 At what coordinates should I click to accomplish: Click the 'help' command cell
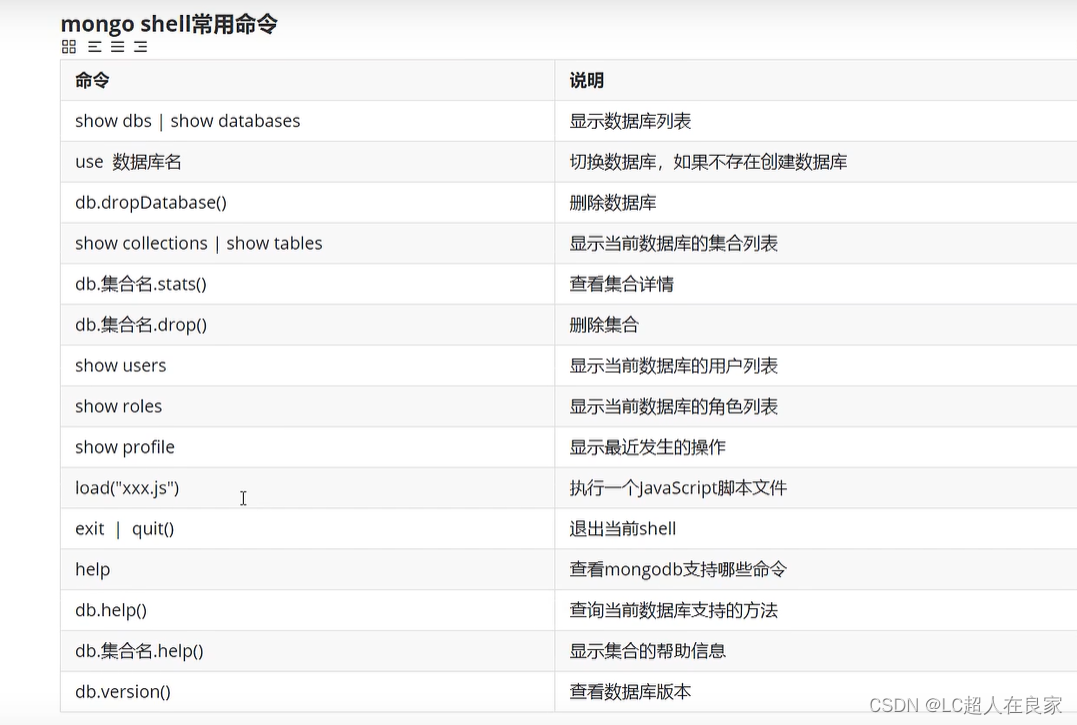pyautogui.click(x=308, y=569)
